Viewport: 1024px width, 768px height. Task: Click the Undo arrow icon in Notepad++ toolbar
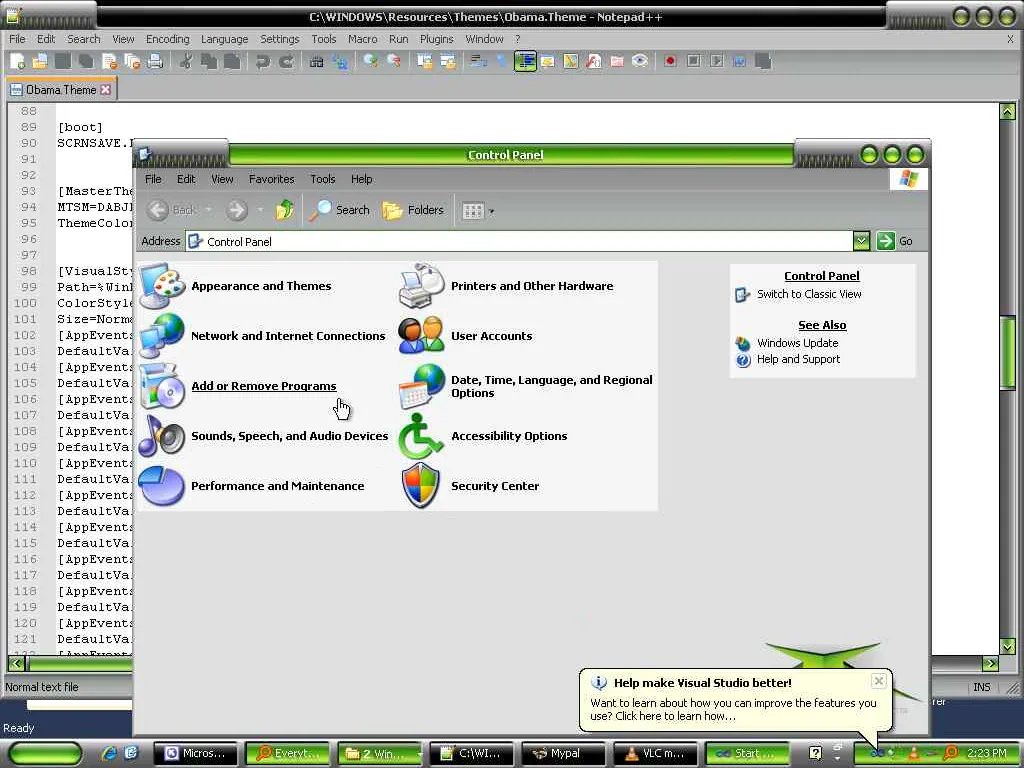pyautogui.click(x=263, y=61)
